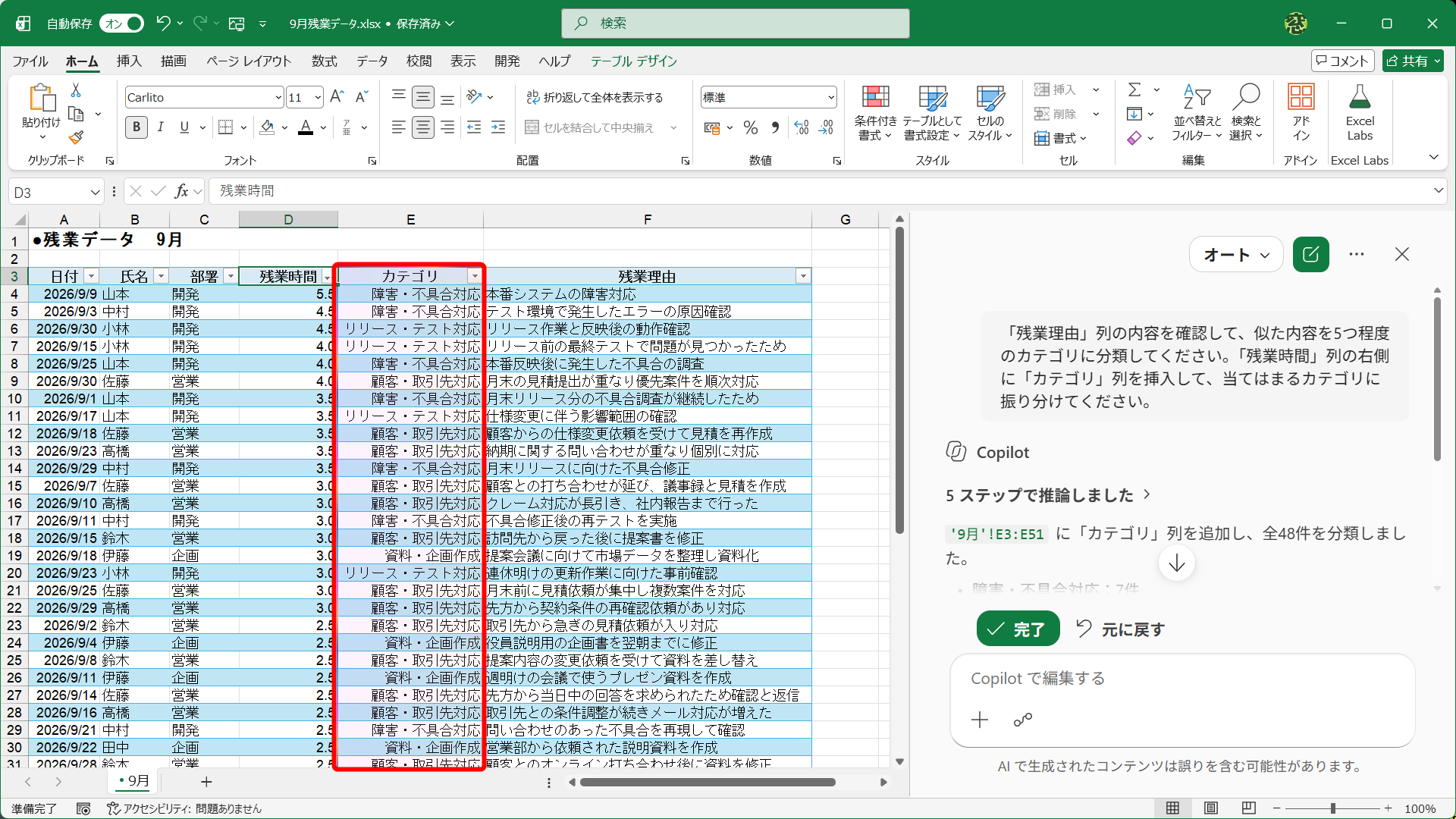Open the number format 標準 dropdown

[x=831, y=97]
